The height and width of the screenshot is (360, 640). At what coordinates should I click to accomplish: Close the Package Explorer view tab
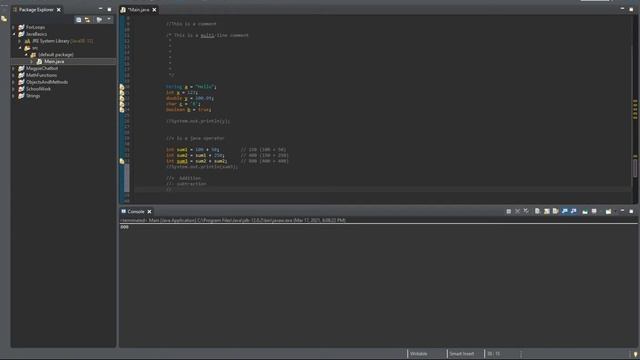59,9
